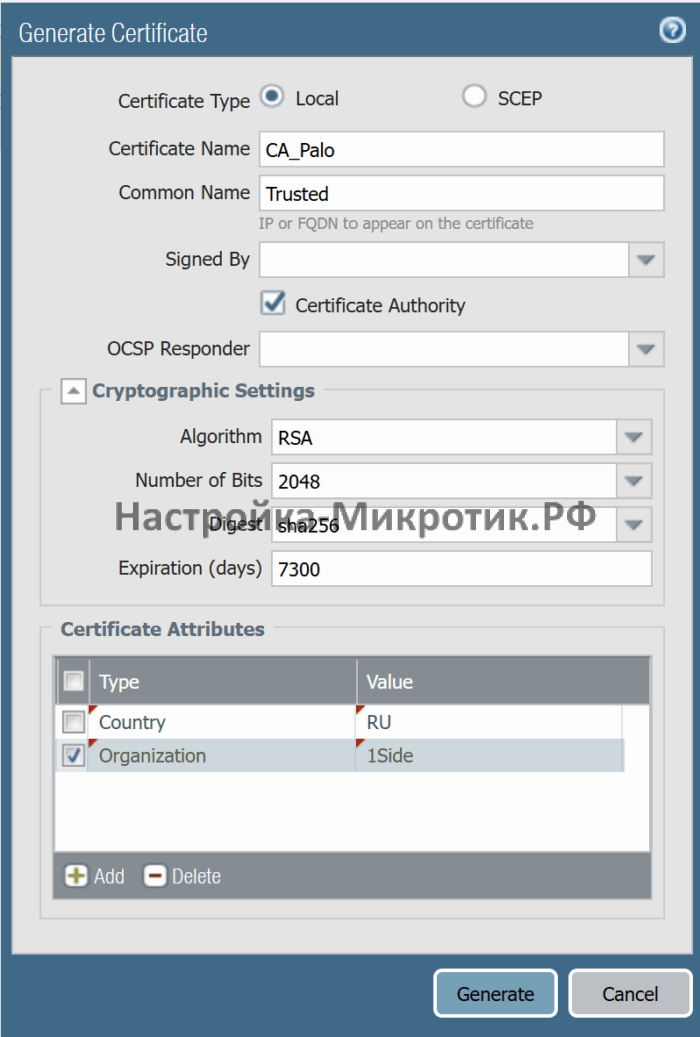Toggle the select-all checkbox in attributes header
700x1037 pixels.
click(x=73, y=681)
